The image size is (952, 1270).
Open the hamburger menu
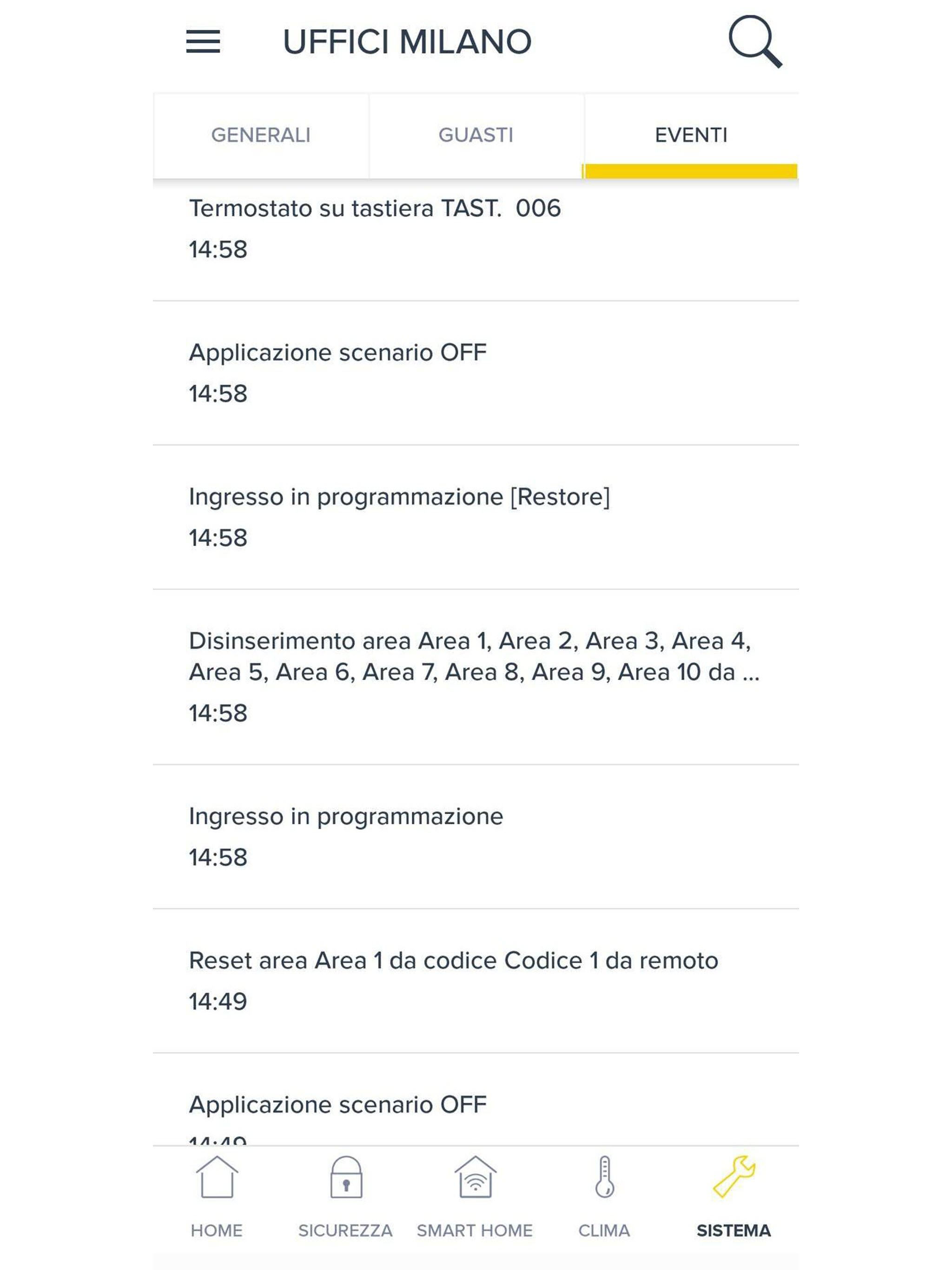pos(203,41)
